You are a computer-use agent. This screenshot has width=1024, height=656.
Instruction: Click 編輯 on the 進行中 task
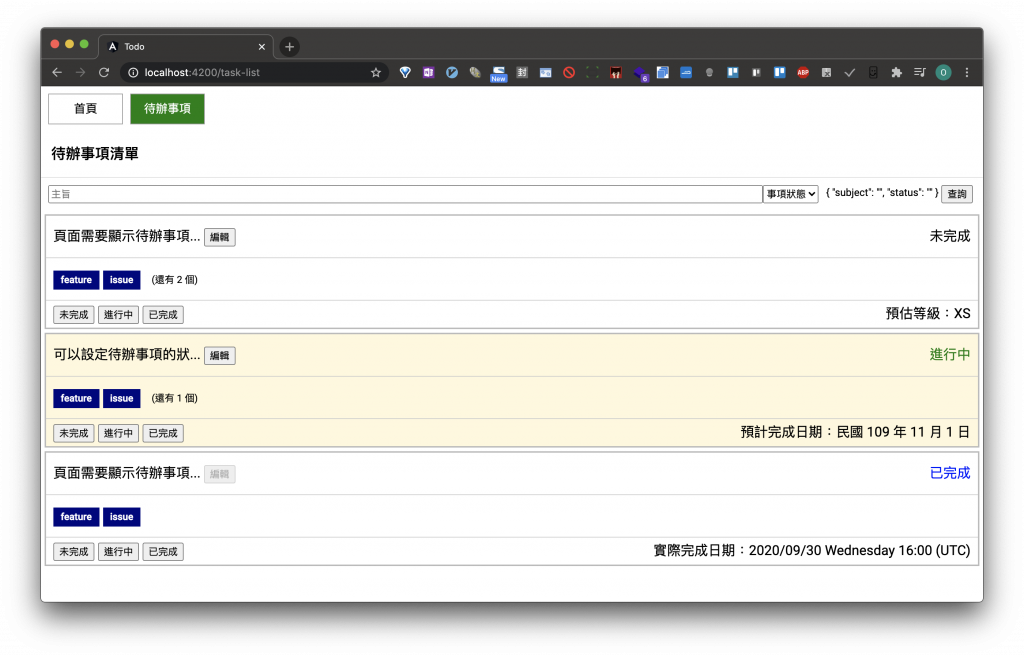point(219,355)
